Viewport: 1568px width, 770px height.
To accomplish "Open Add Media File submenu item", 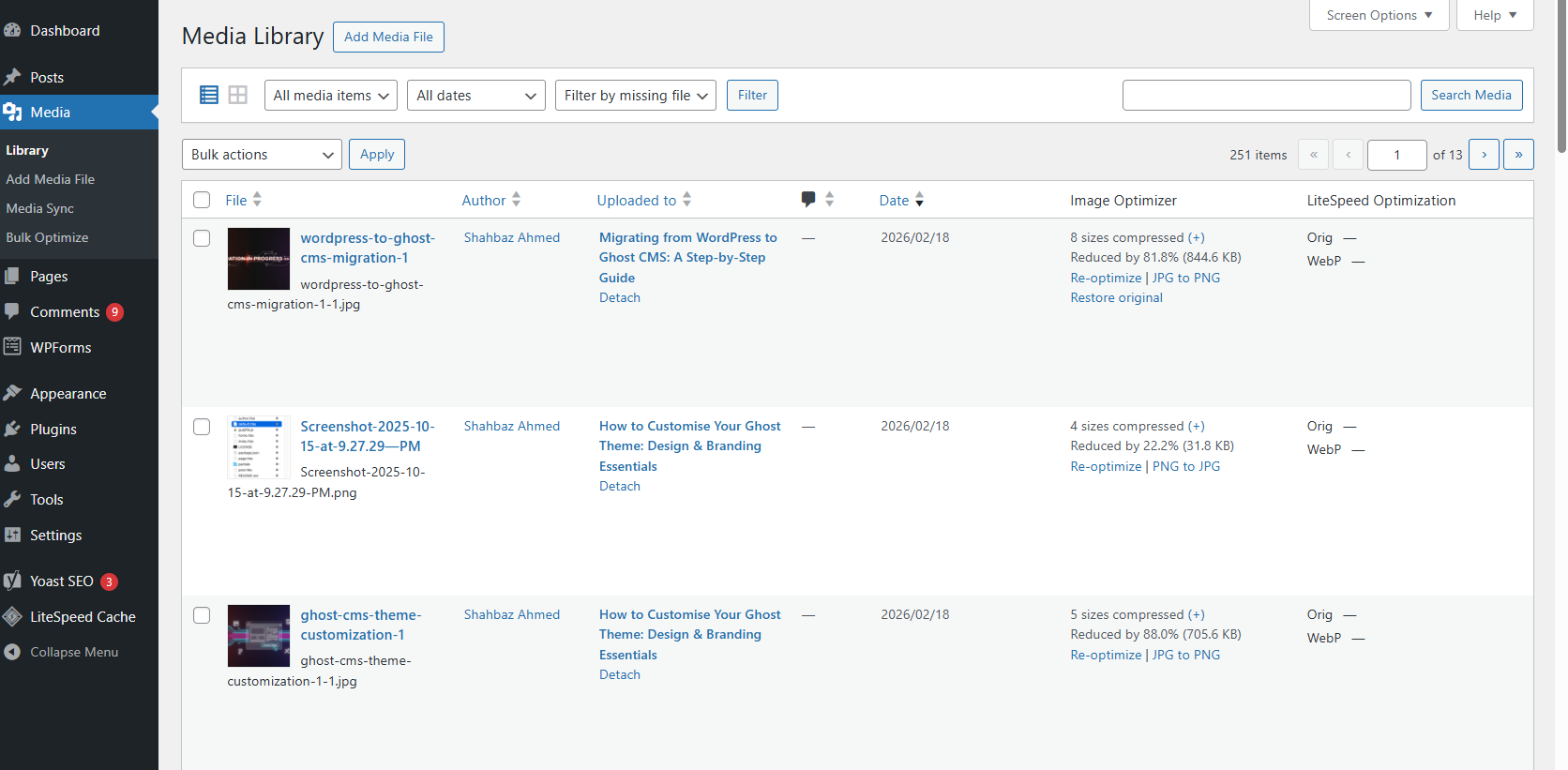I will [x=51, y=179].
